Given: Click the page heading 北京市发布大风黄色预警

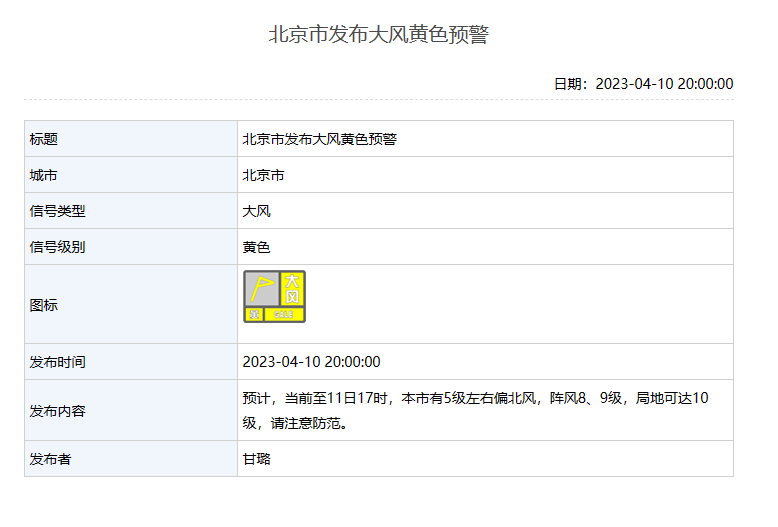Looking at the screenshot, I should (378, 34).
